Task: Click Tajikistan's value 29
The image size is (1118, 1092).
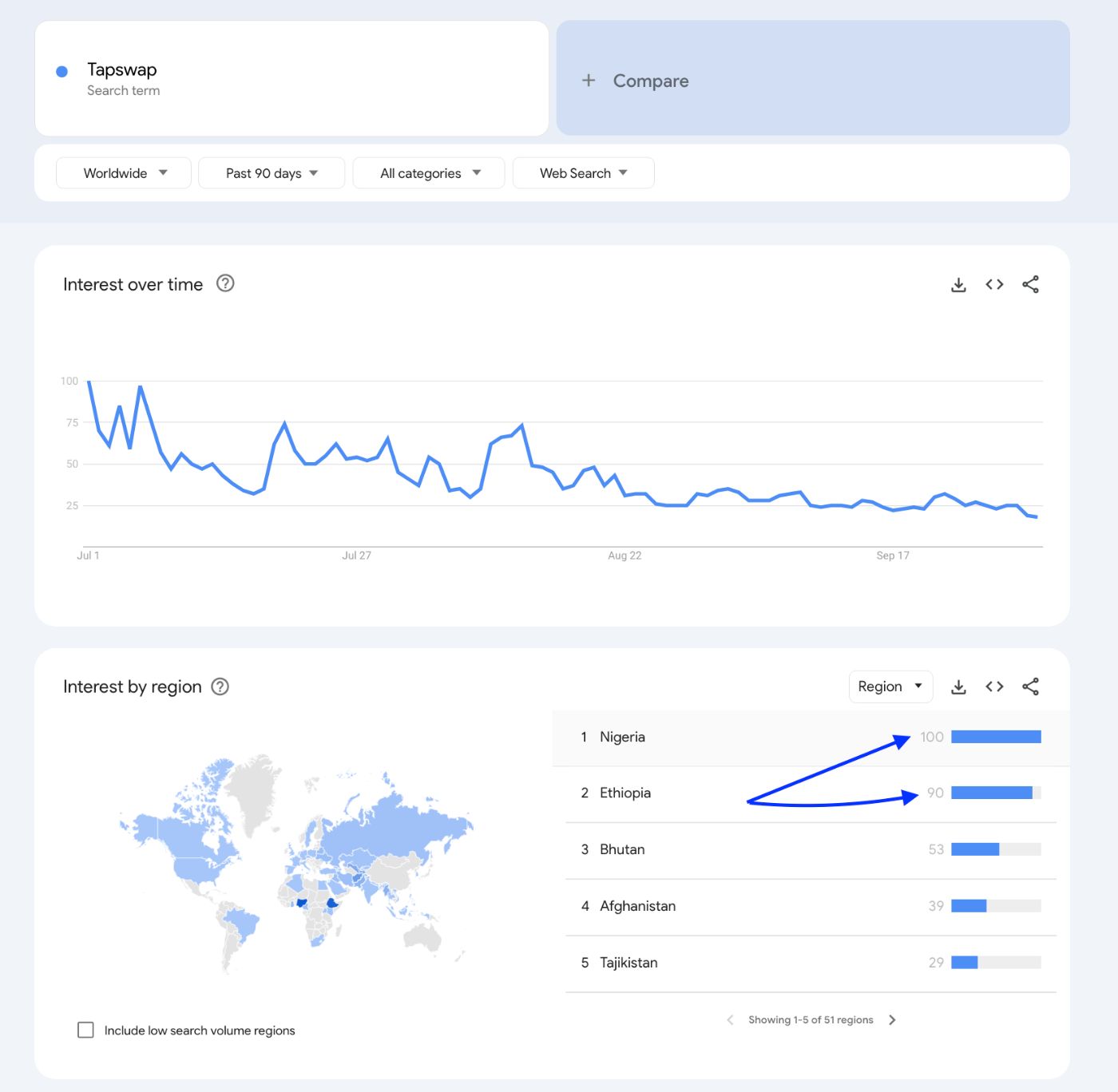Action: (x=936, y=963)
